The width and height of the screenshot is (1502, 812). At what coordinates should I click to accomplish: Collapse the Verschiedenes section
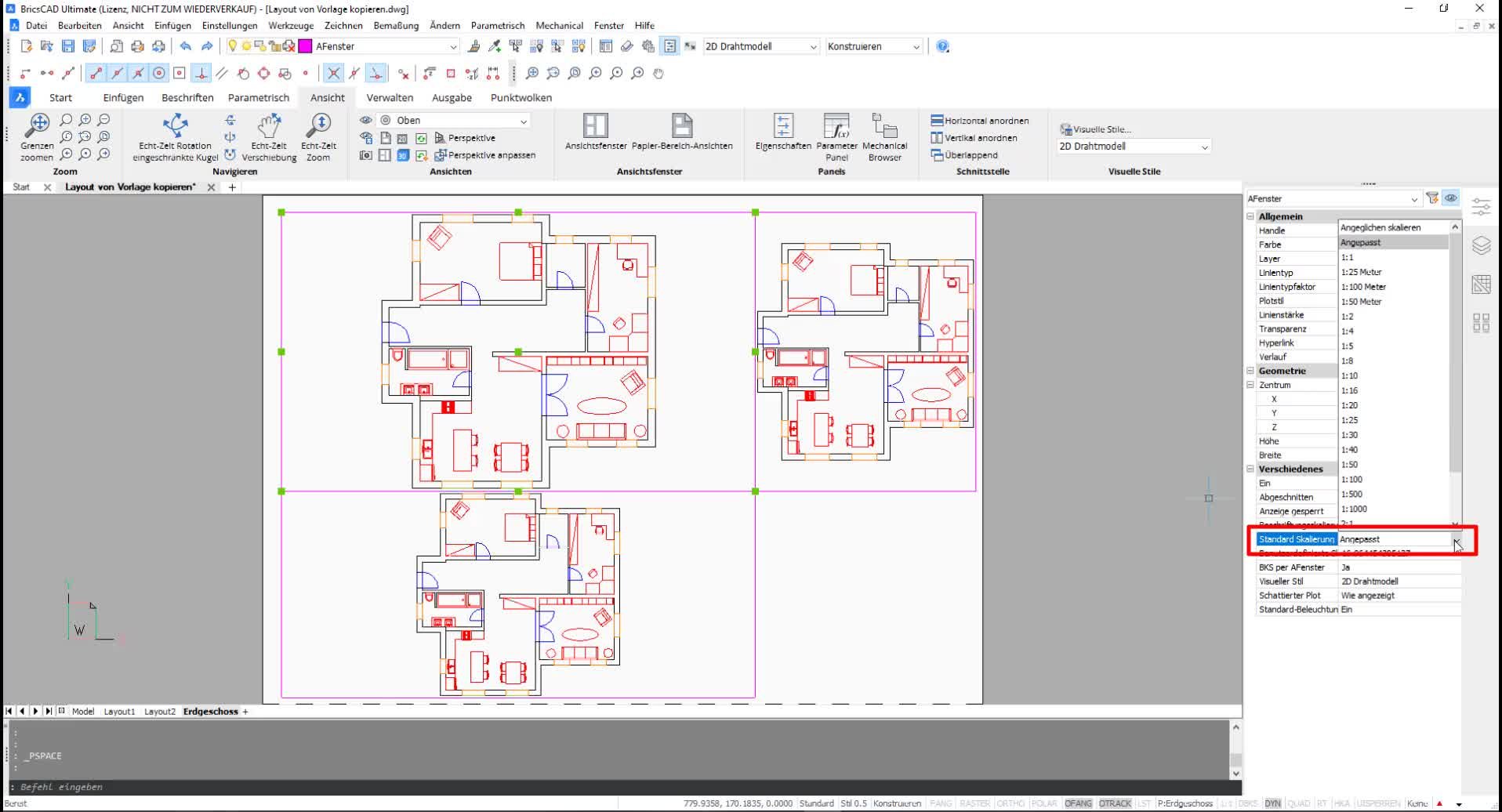tap(1251, 469)
